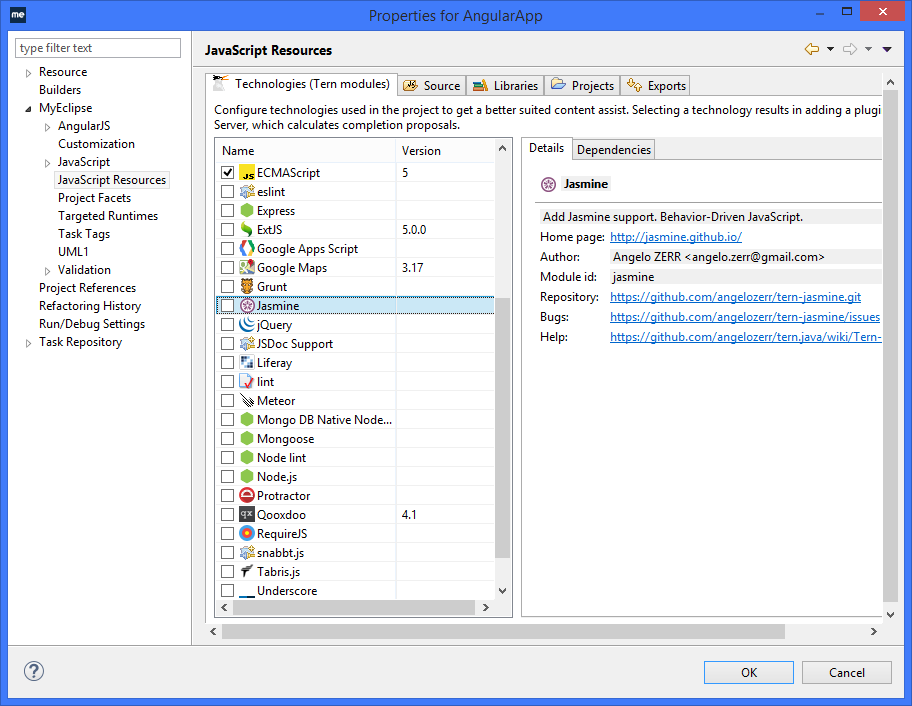Enable the Node.js module checkbox
The height and width of the screenshot is (706, 912).
pyautogui.click(x=228, y=477)
